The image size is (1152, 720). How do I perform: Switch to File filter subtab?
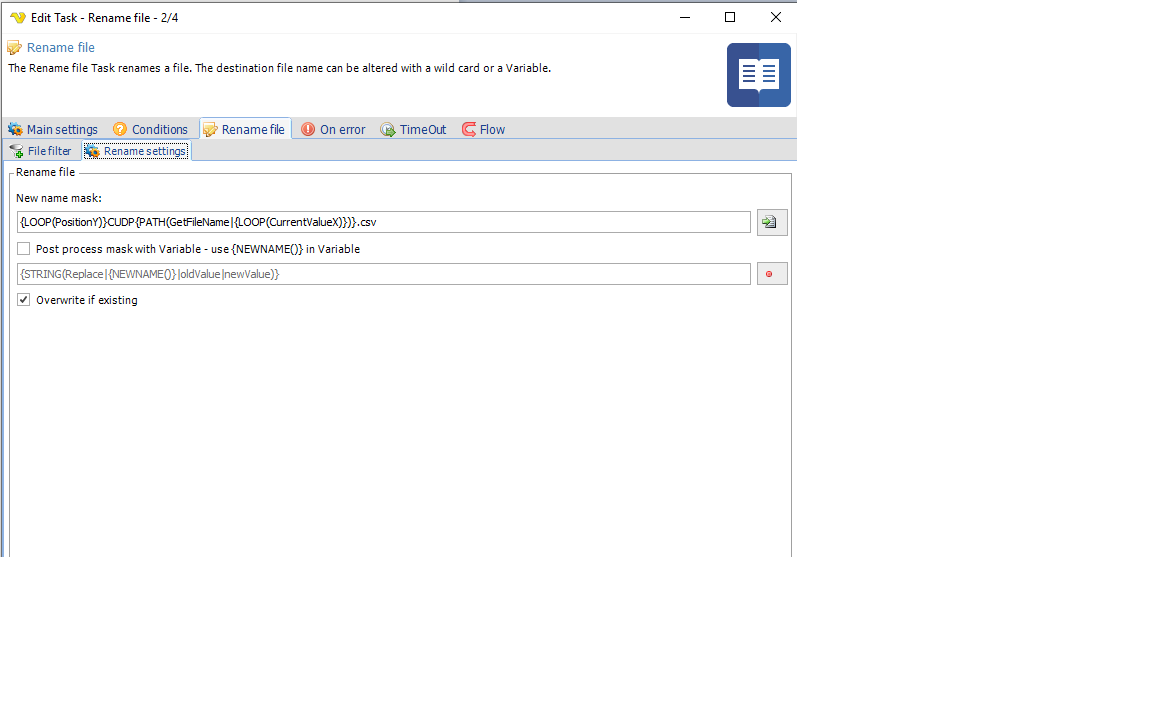pos(49,151)
